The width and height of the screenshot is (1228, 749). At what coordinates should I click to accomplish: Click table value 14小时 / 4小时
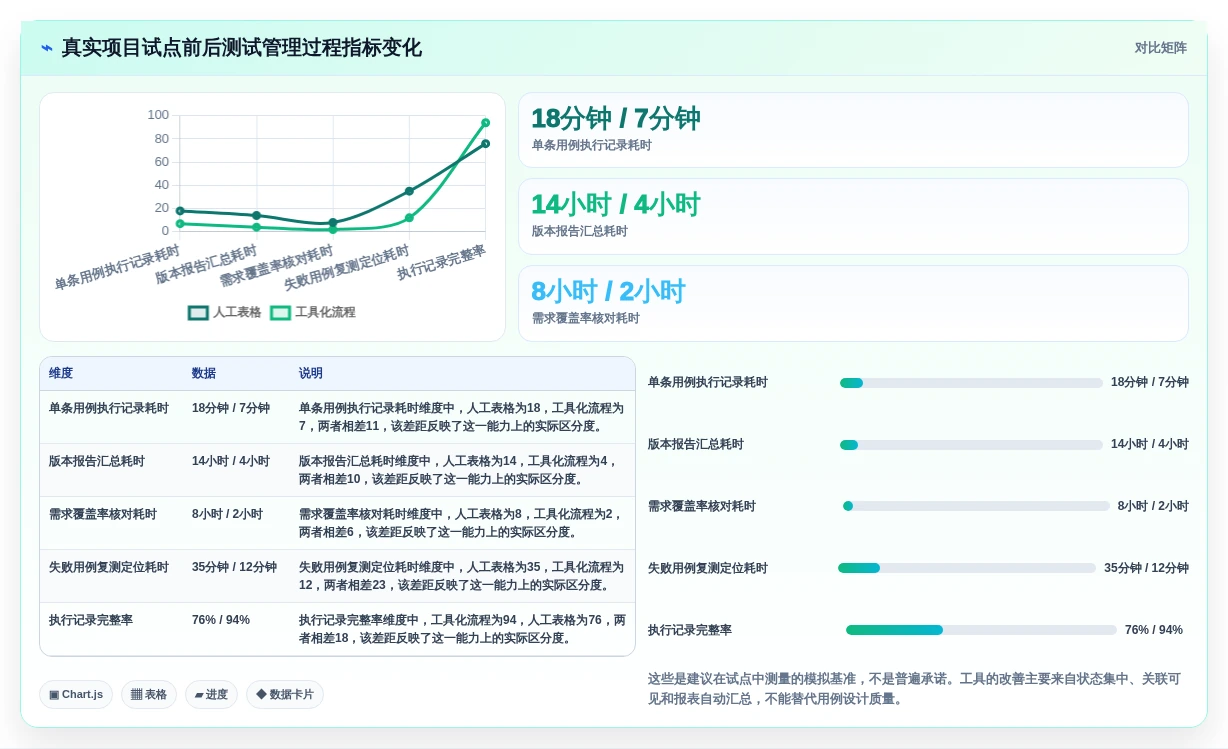pyautogui.click(x=231, y=461)
